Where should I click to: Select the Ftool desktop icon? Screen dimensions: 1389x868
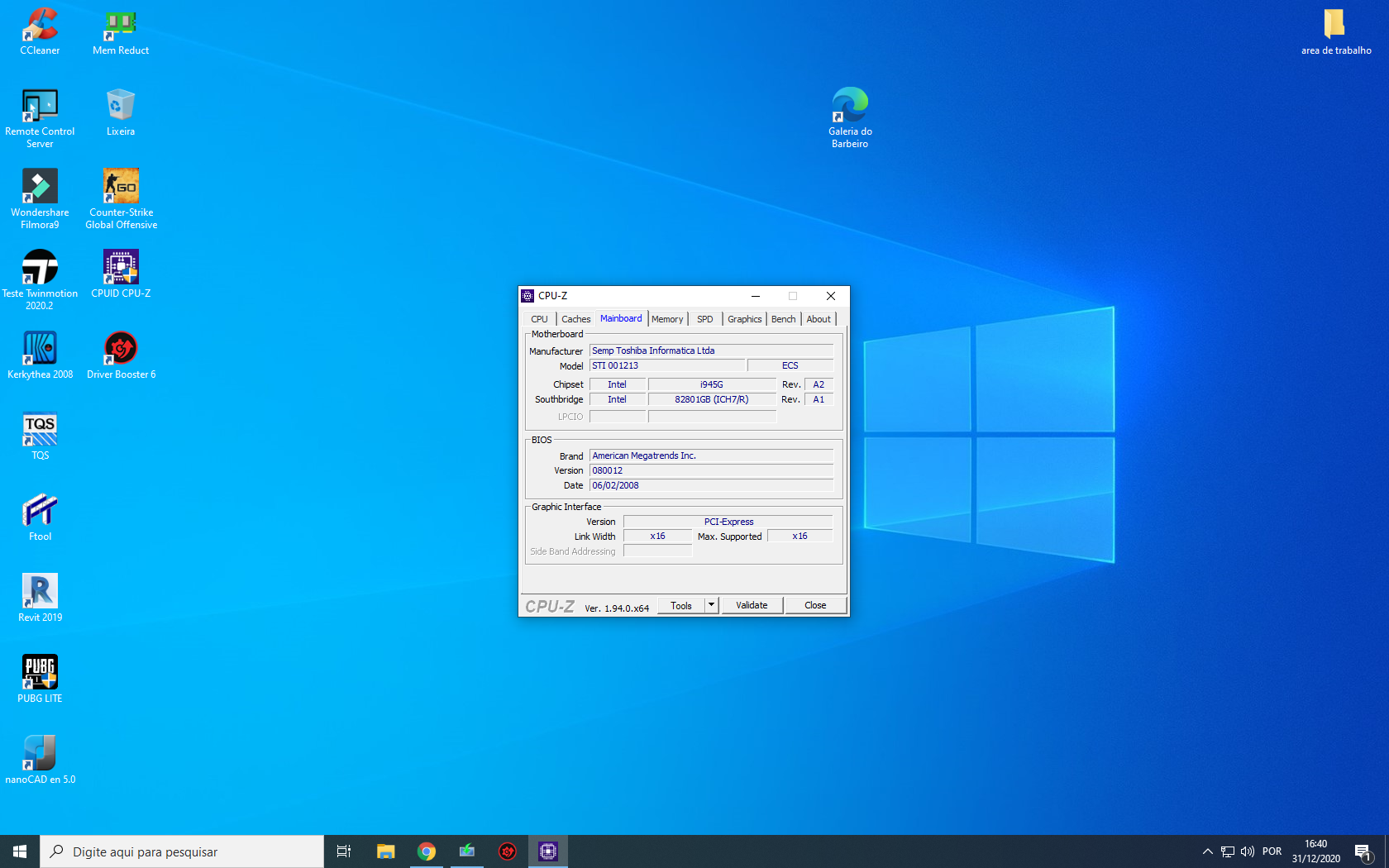(40, 517)
